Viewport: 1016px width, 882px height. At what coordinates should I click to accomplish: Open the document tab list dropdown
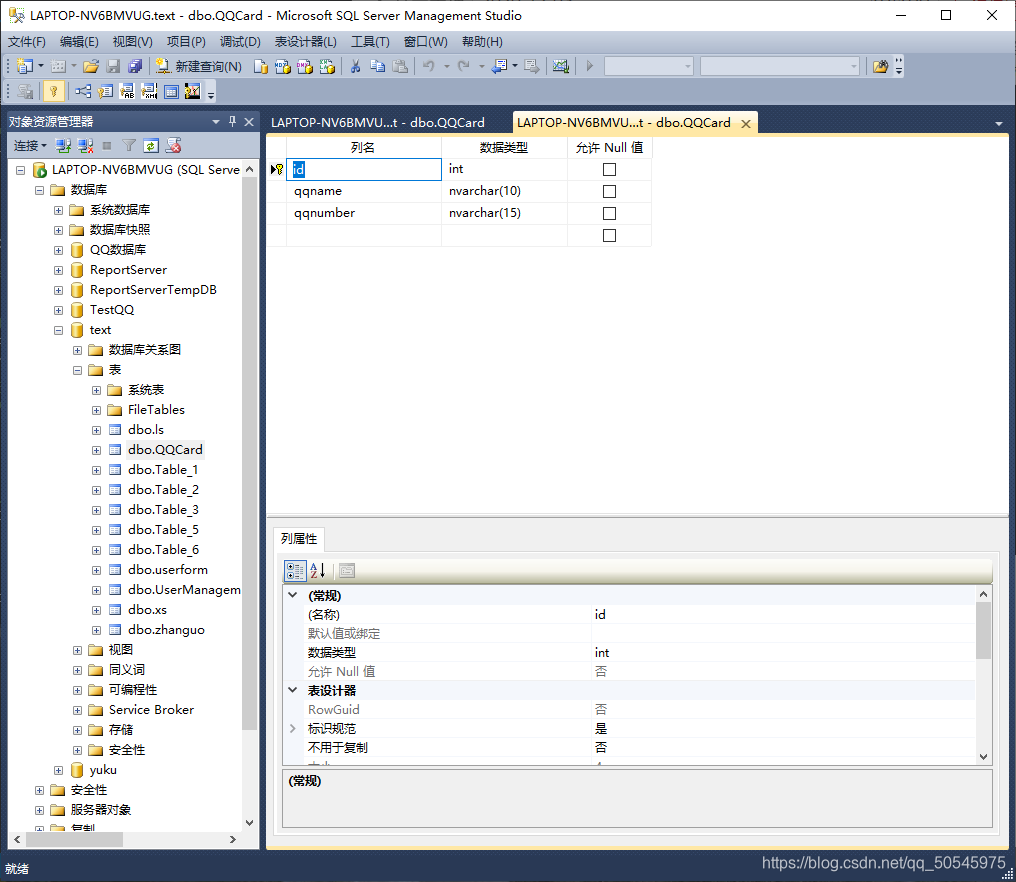[999, 123]
